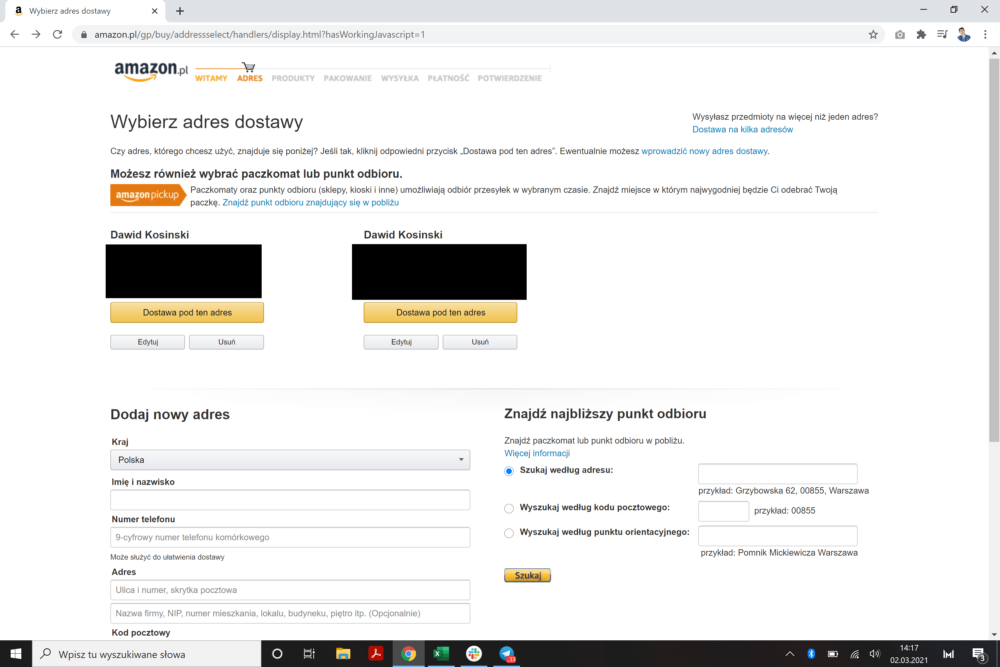Viewport: 1000px width, 667px height.
Task: Click the Cortana circle icon
Action: 277,654
